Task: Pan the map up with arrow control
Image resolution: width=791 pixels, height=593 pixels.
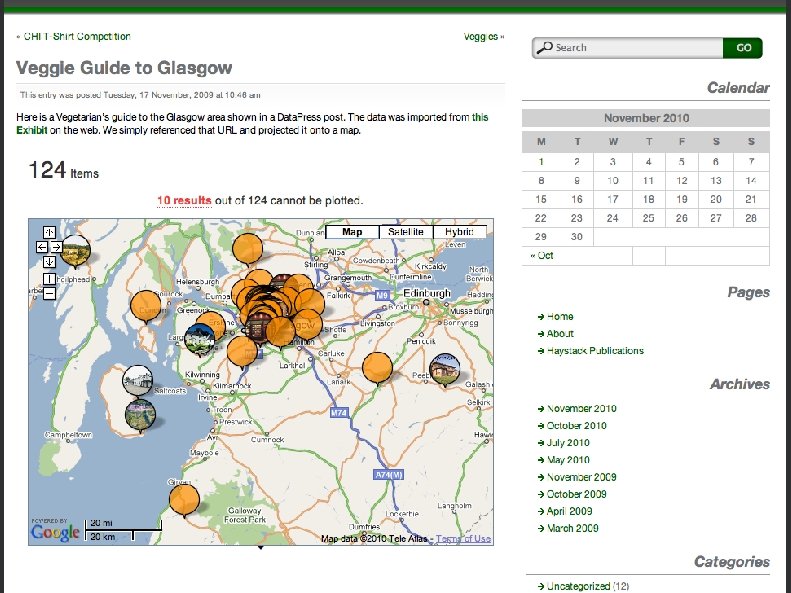Action: pyautogui.click(x=49, y=232)
